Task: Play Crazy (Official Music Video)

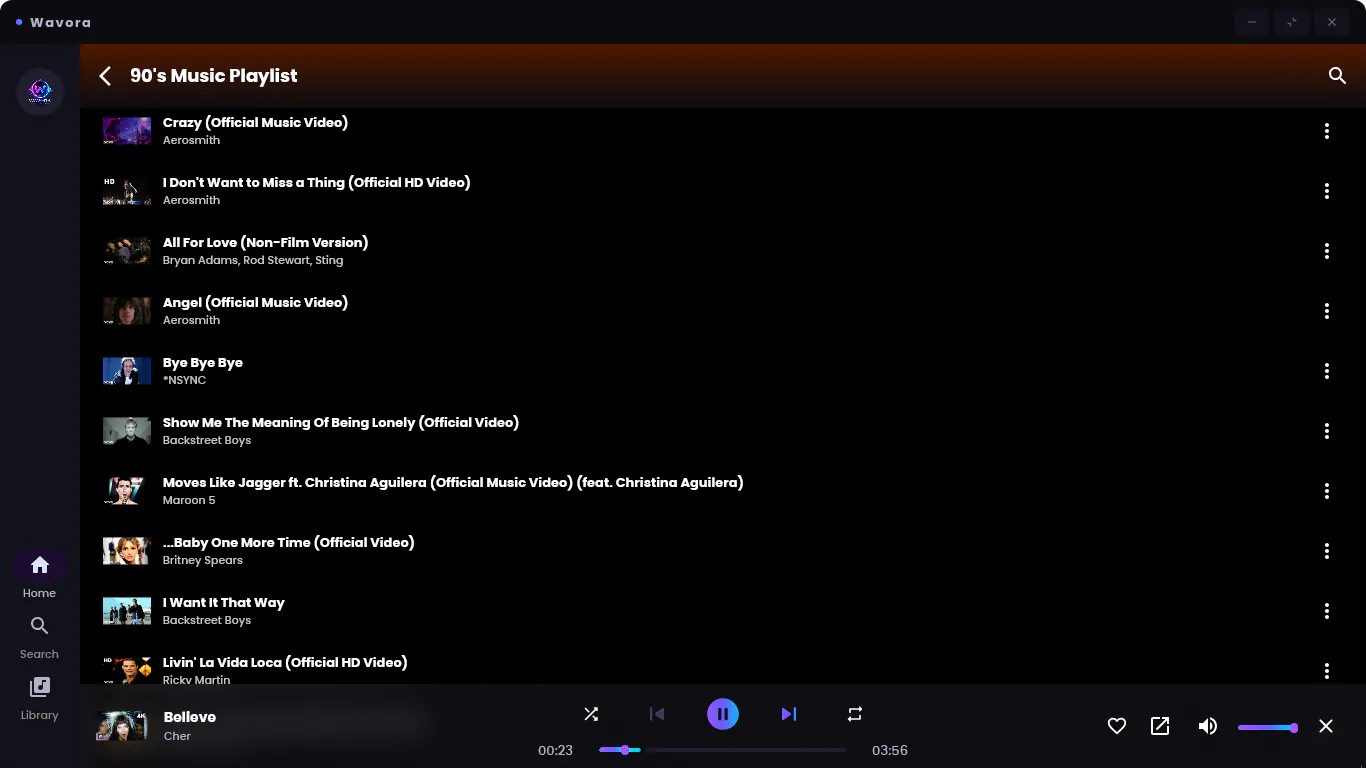Action: (255, 122)
